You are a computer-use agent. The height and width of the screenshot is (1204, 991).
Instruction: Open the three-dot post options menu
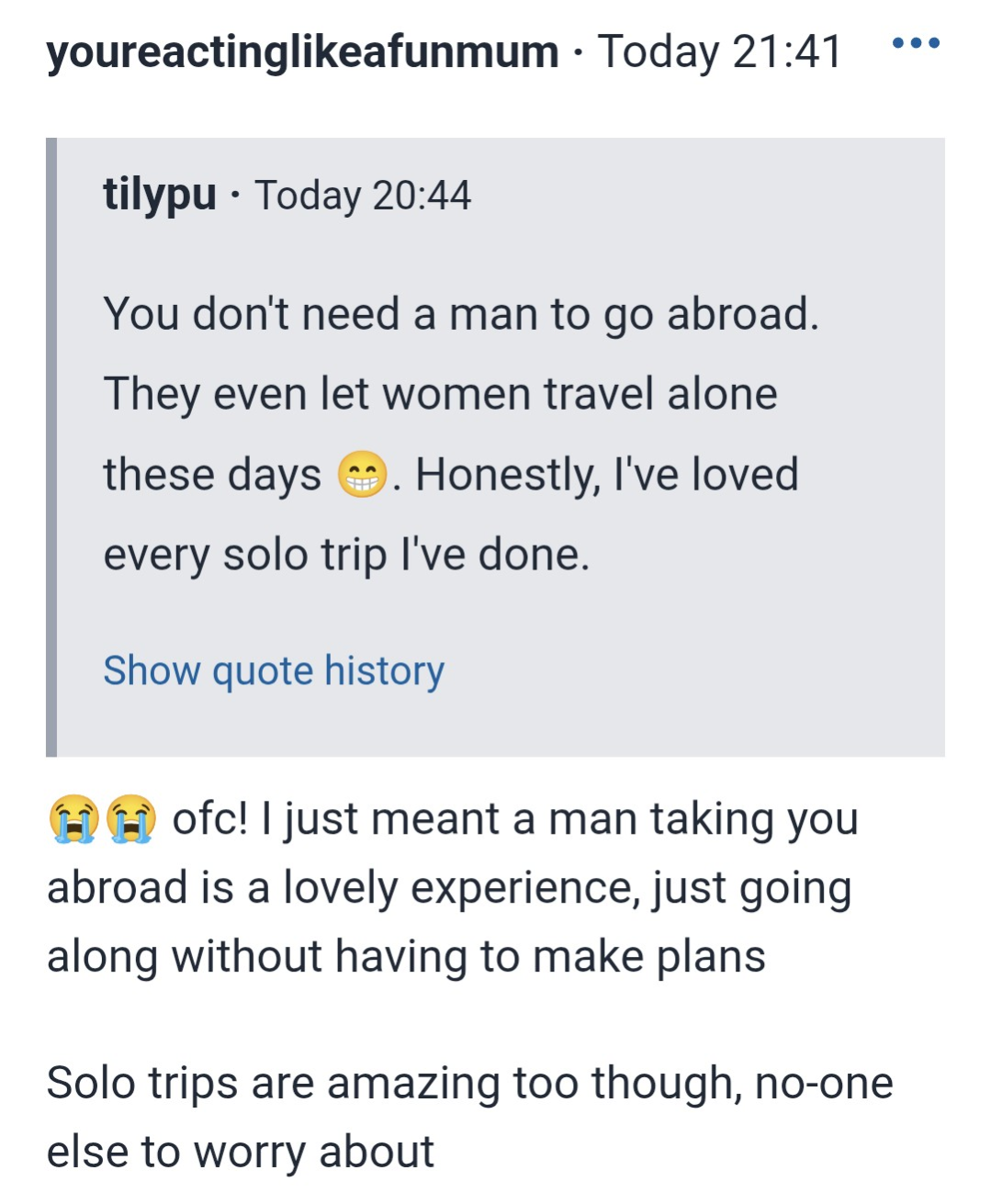916,42
